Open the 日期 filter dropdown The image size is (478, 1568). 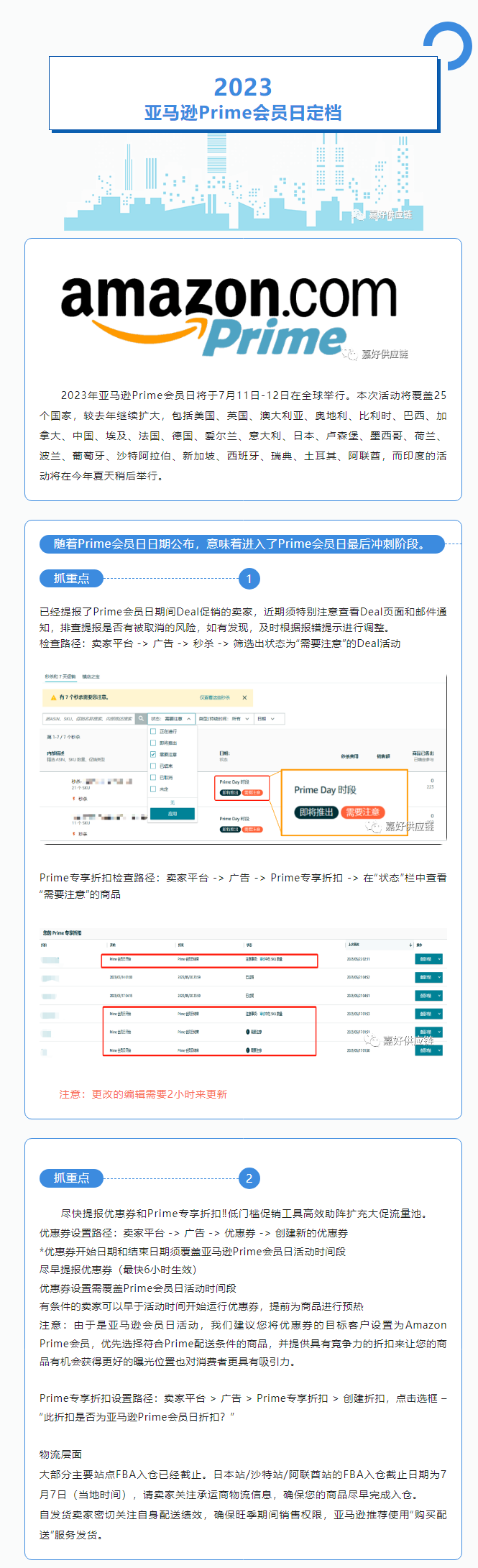(x=270, y=718)
